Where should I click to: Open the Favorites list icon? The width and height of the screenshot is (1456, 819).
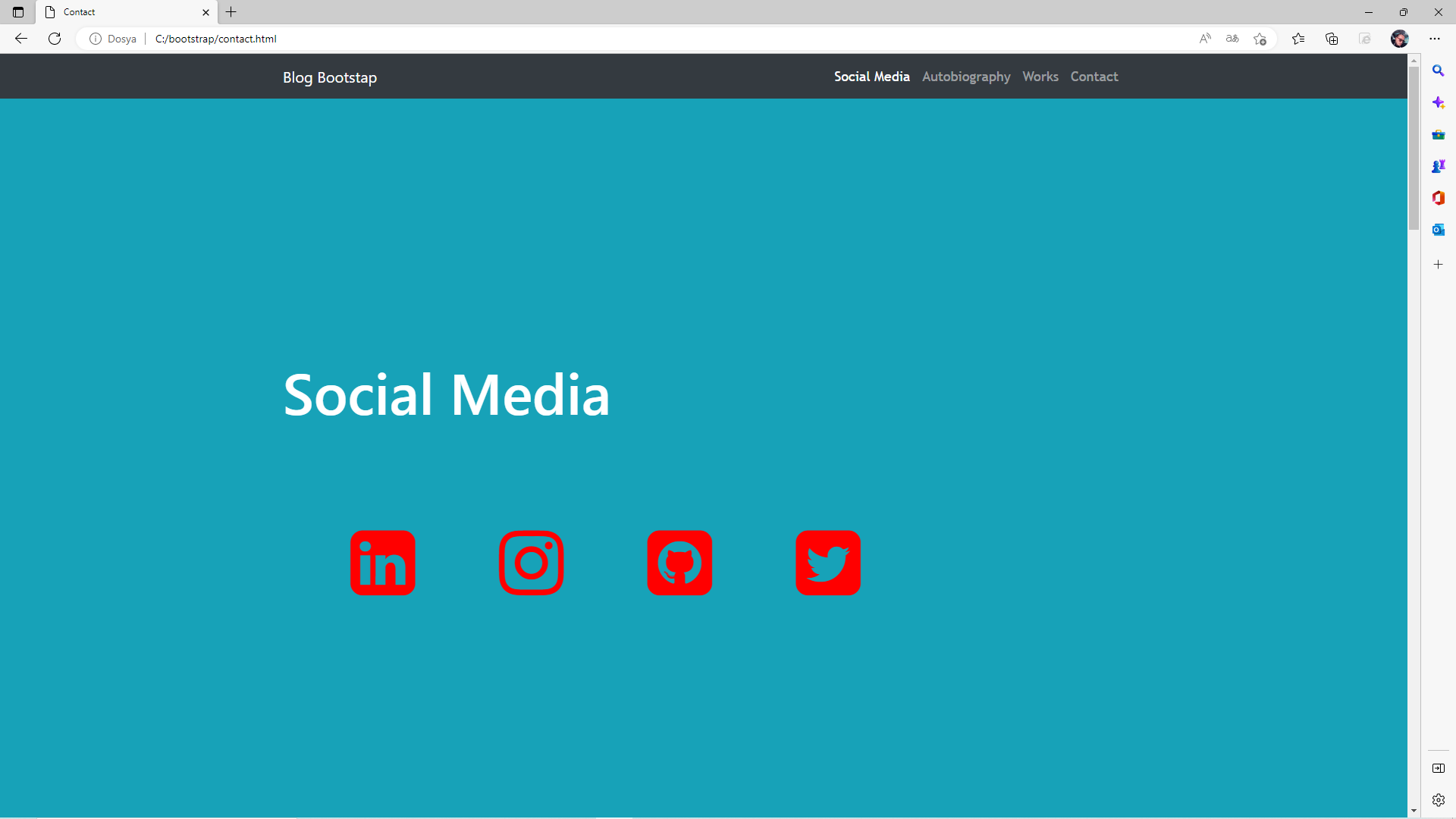1298,39
